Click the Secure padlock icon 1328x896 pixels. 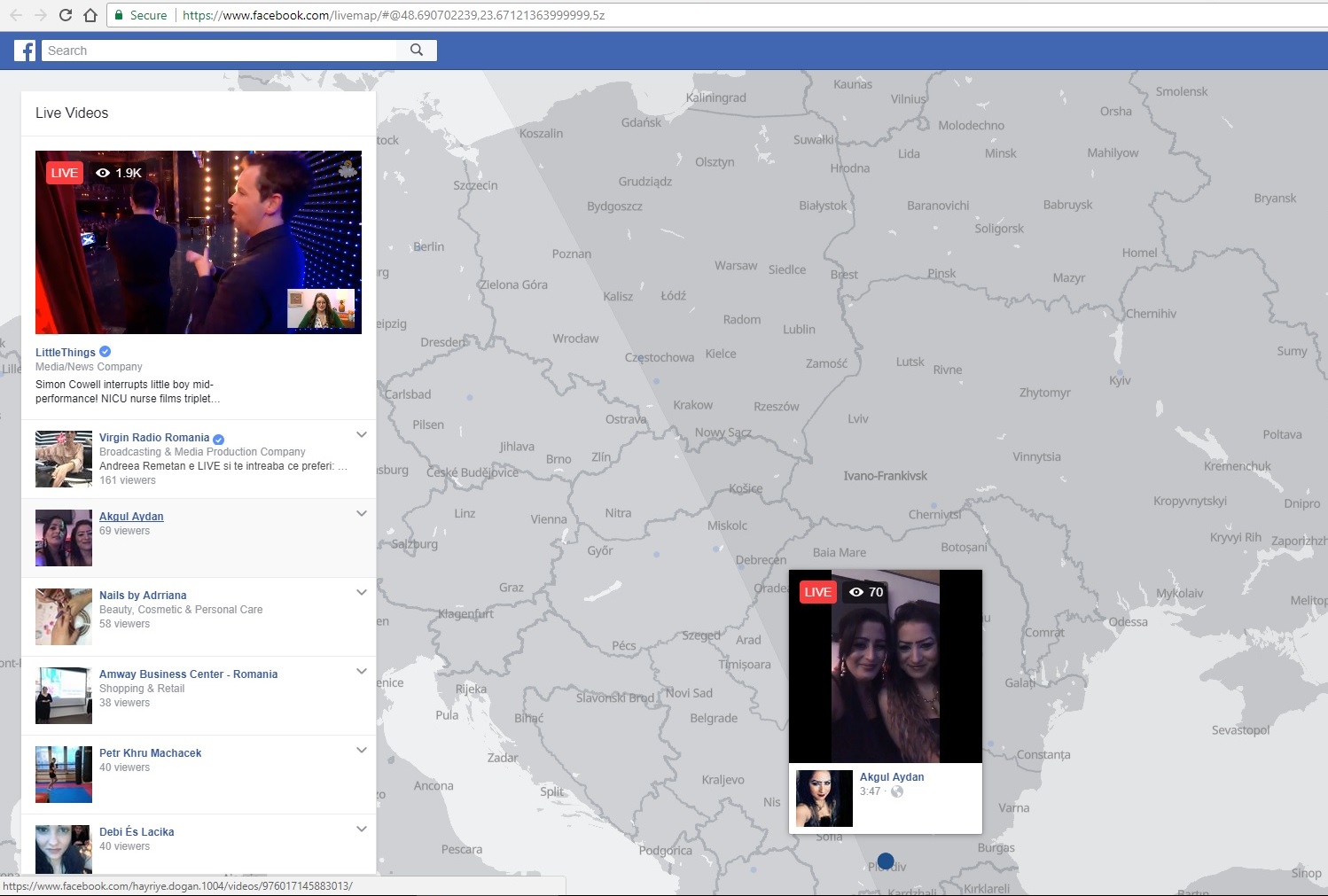[x=119, y=15]
